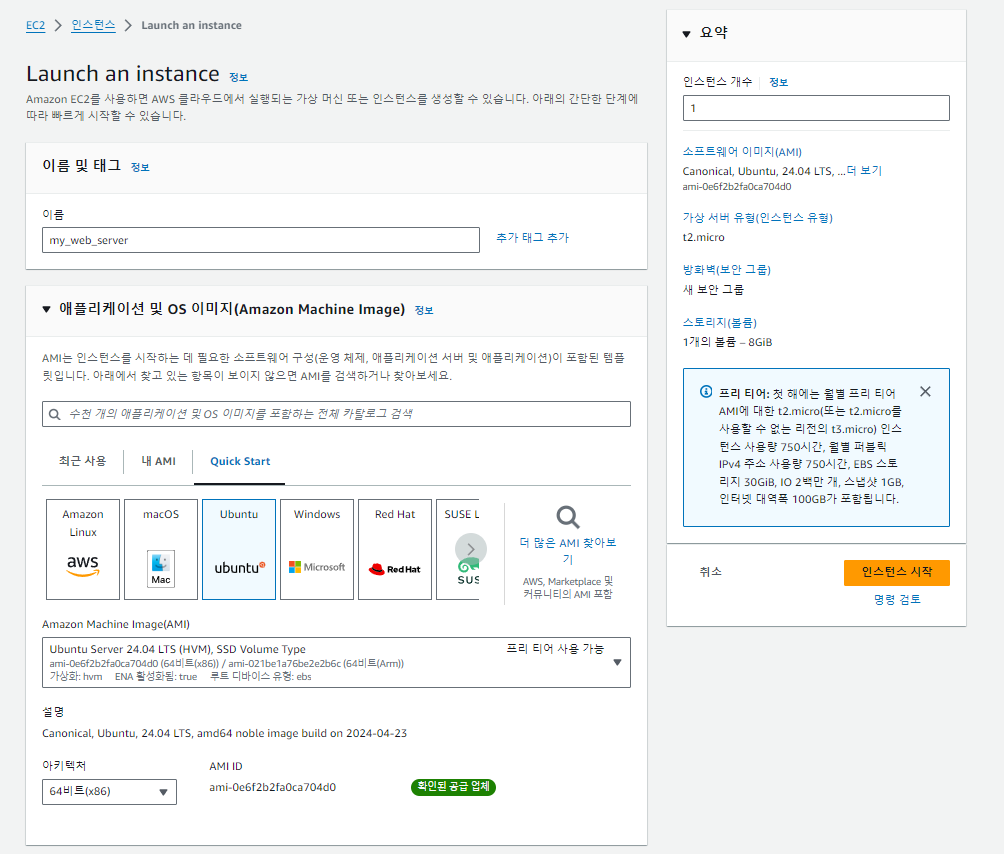Screen dimensions: 1004x854
Task: Switch to the 최근 사용 tab
Action: (x=83, y=461)
